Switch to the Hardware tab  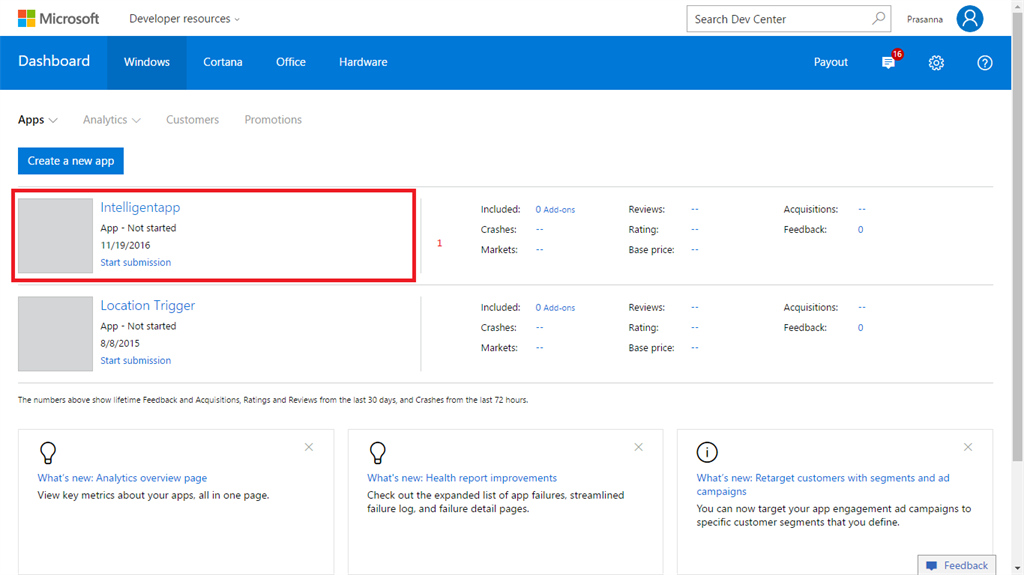point(363,62)
